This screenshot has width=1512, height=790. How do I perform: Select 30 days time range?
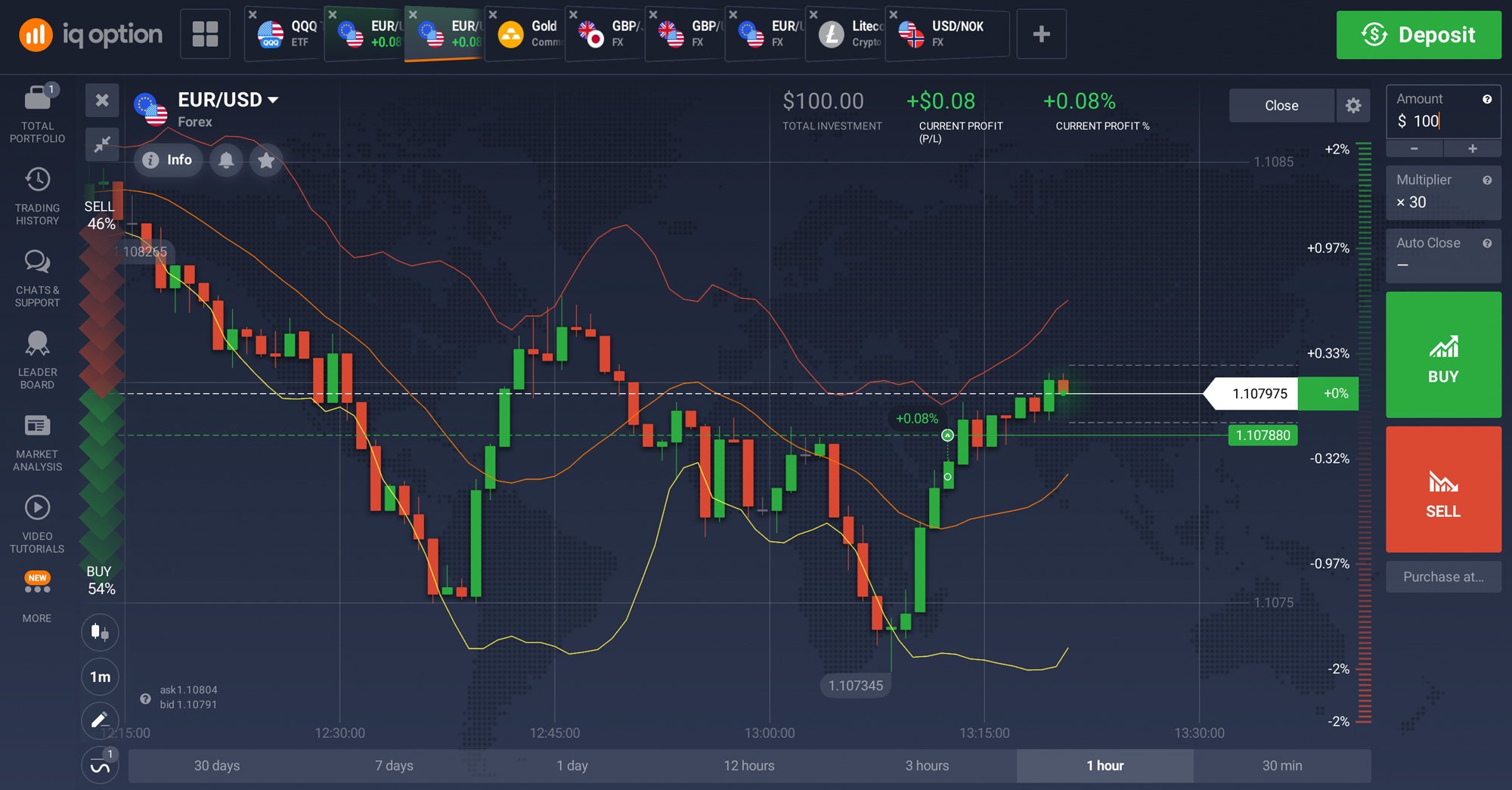[217, 766]
